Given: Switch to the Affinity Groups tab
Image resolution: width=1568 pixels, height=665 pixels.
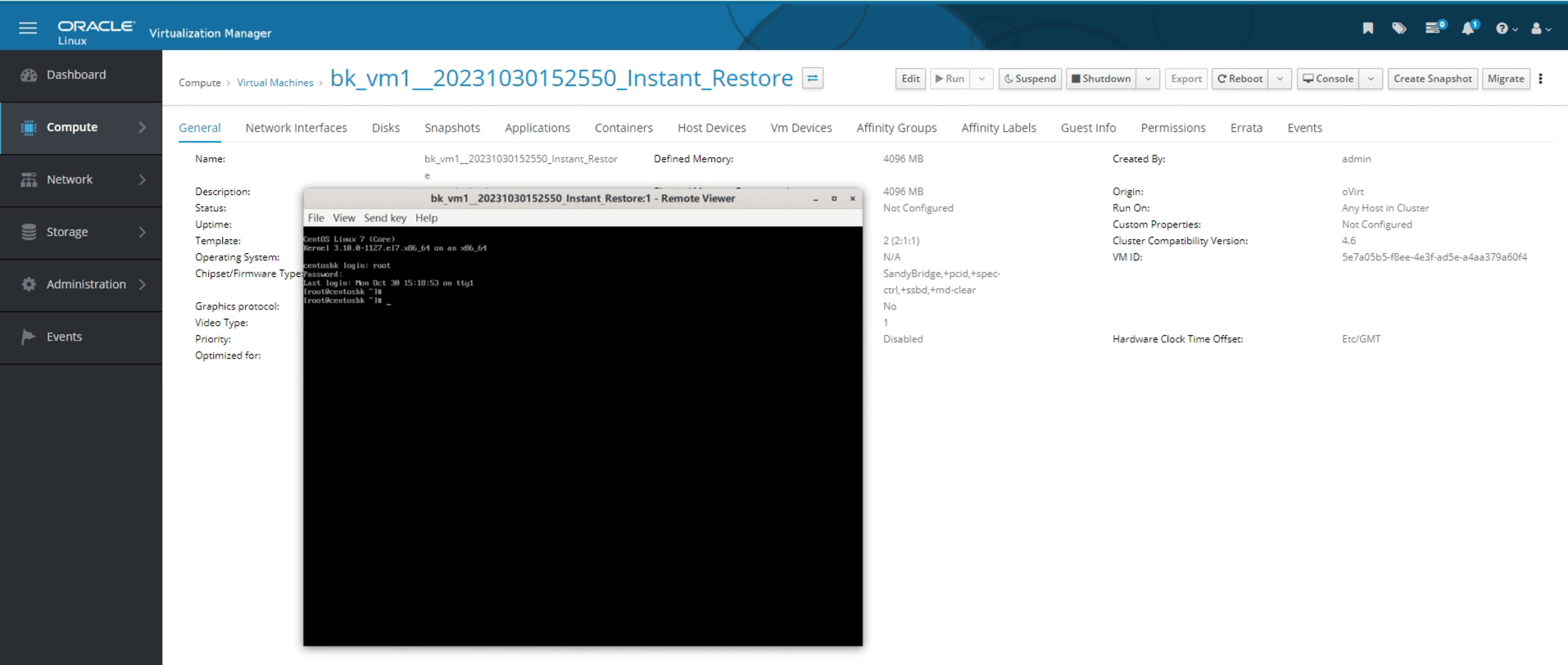Looking at the screenshot, I should [x=896, y=128].
